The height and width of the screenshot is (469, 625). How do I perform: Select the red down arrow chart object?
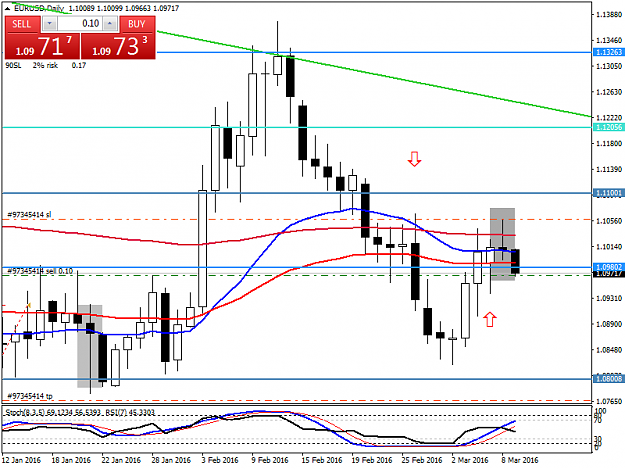point(415,159)
